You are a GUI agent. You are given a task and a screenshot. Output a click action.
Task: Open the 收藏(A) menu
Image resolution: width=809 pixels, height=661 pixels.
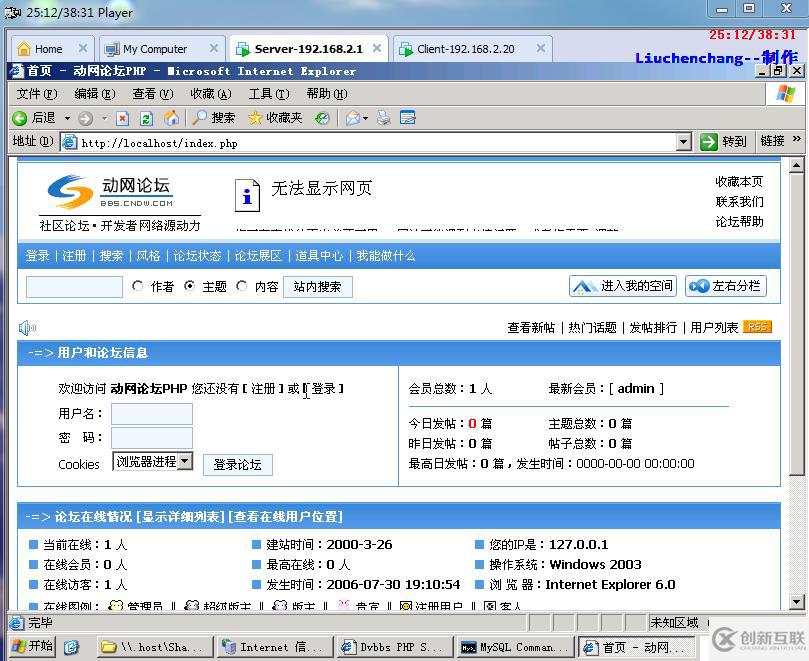point(211,93)
